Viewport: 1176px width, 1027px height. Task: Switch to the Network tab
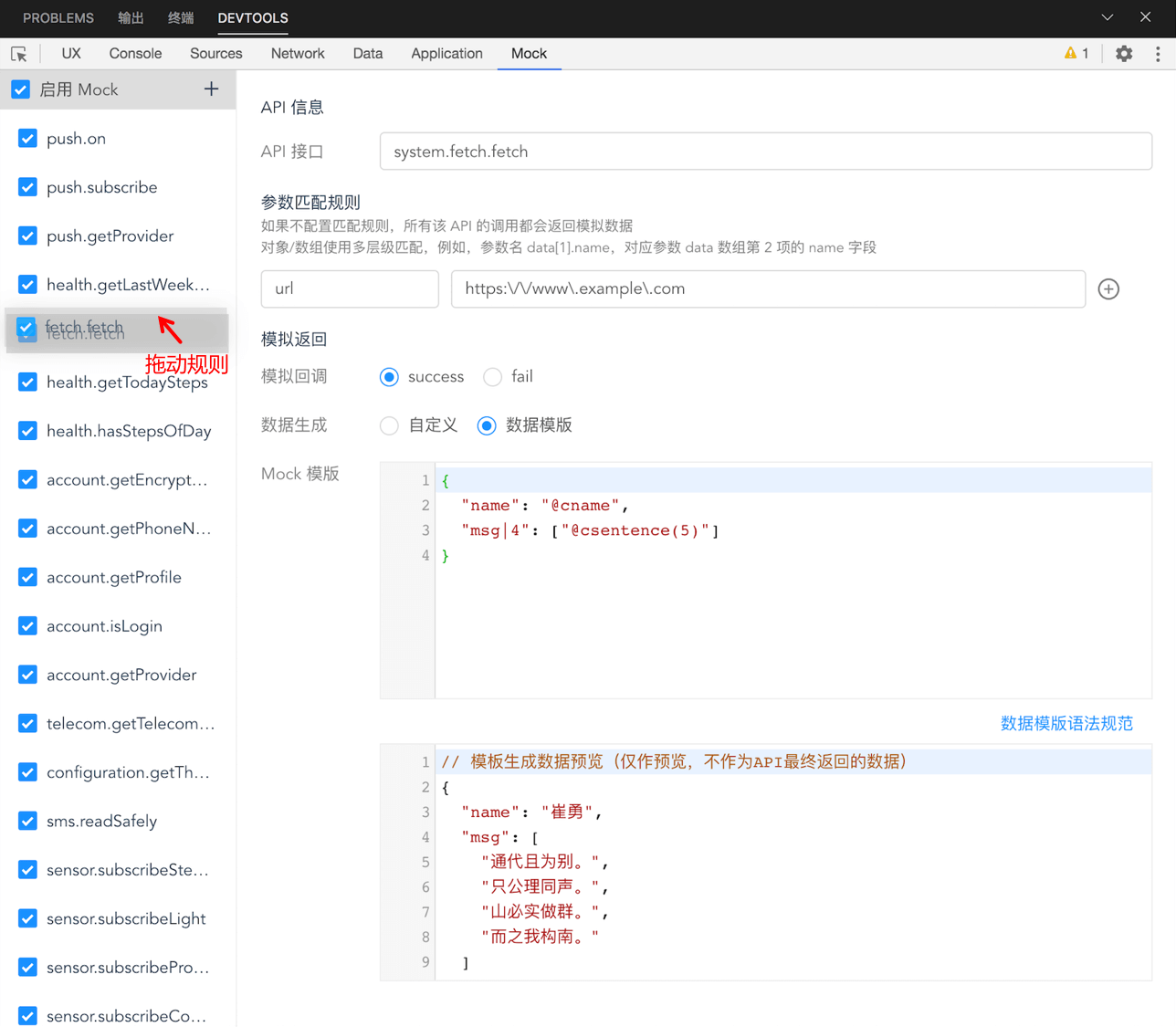tap(298, 54)
